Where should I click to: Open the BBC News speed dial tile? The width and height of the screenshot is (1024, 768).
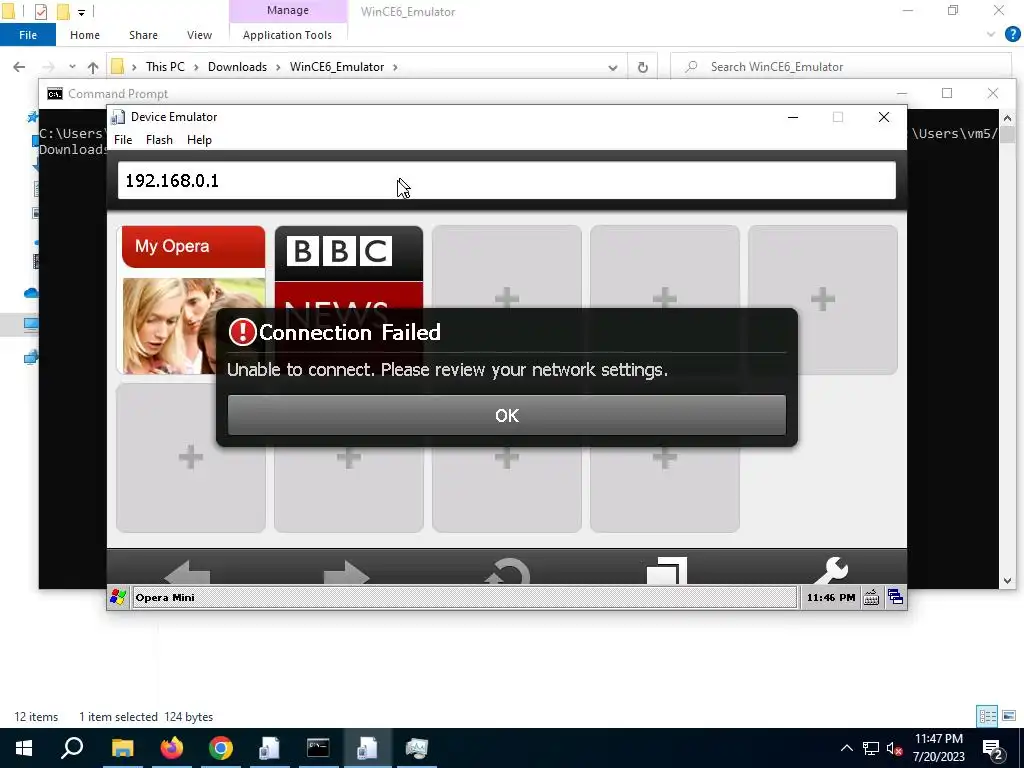(349, 267)
